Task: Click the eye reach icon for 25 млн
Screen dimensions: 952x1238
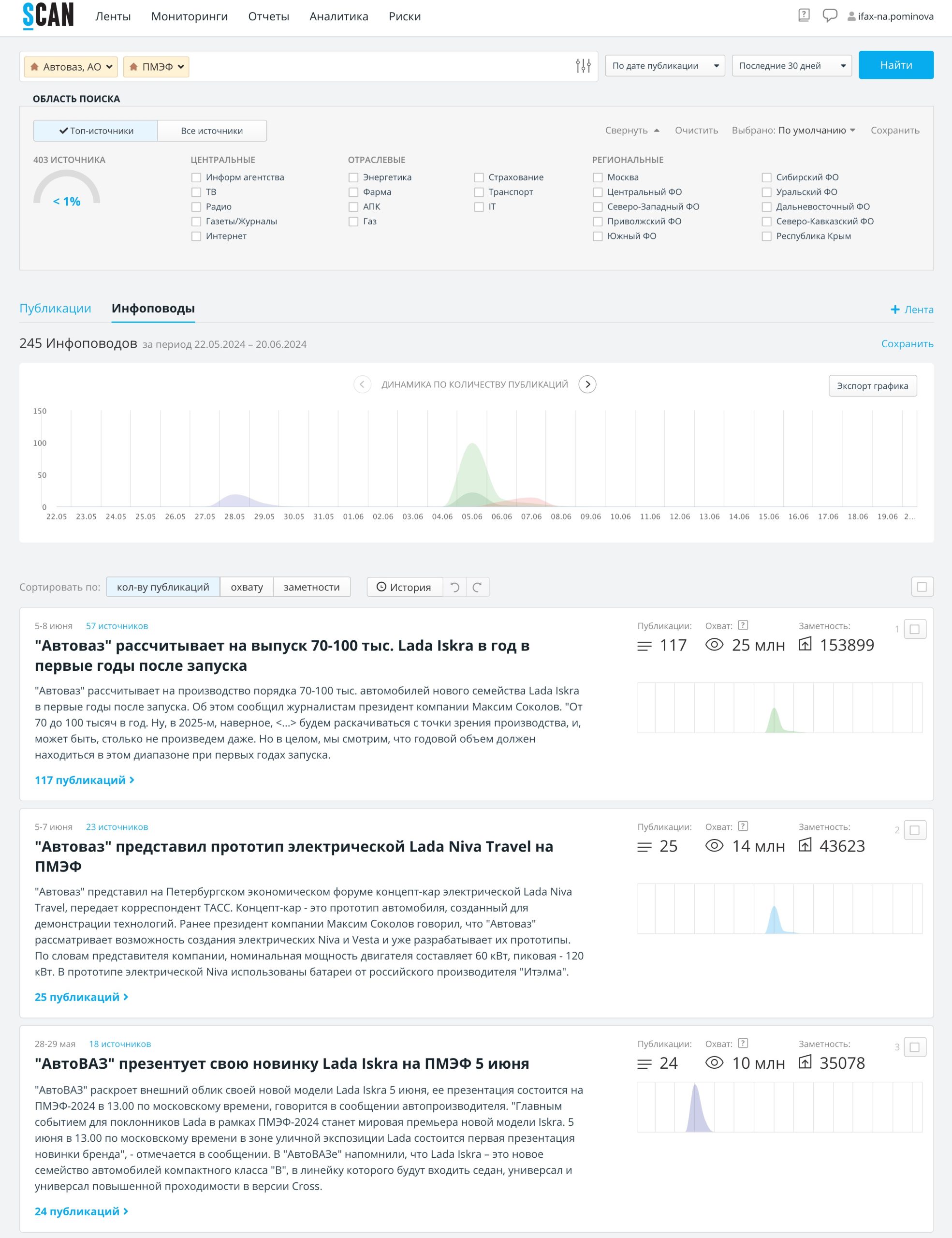Action: pyautogui.click(x=714, y=645)
